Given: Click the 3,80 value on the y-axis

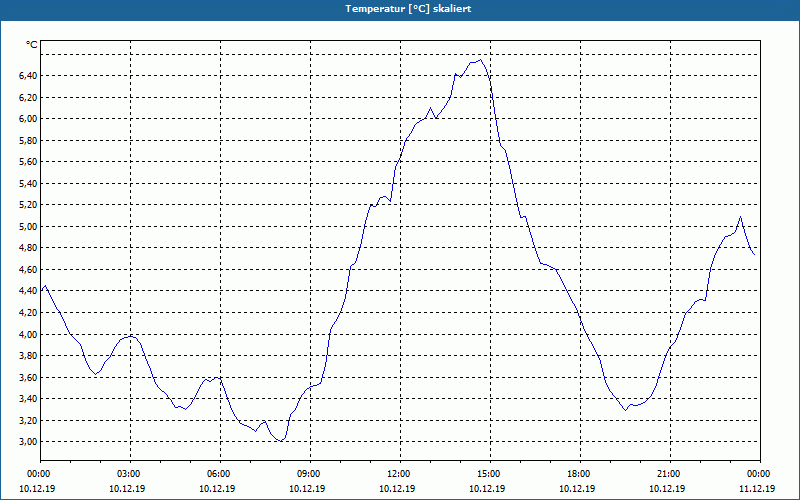Looking at the screenshot, I should pyautogui.click(x=29, y=356).
